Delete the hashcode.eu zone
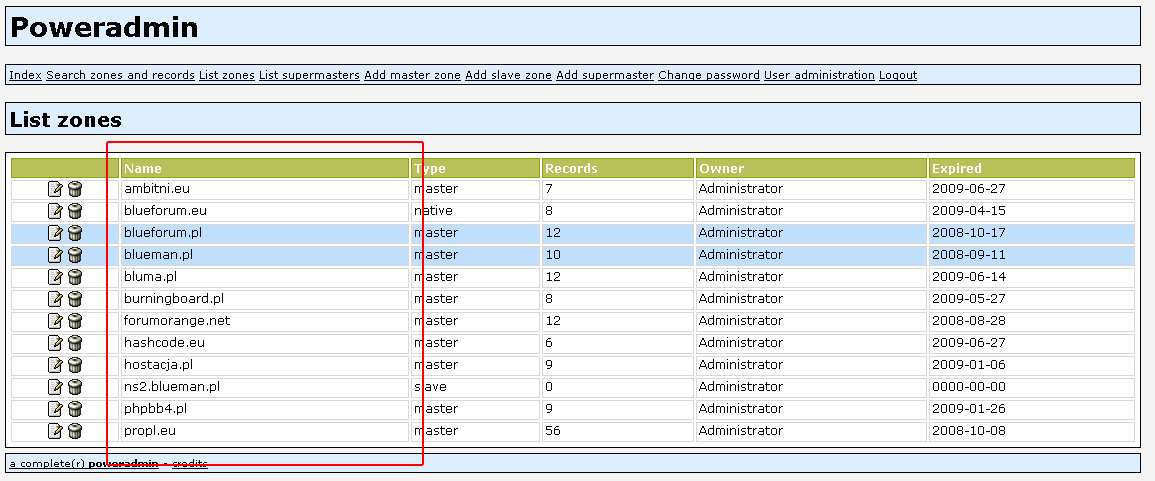This screenshot has width=1155, height=481. pos(74,343)
